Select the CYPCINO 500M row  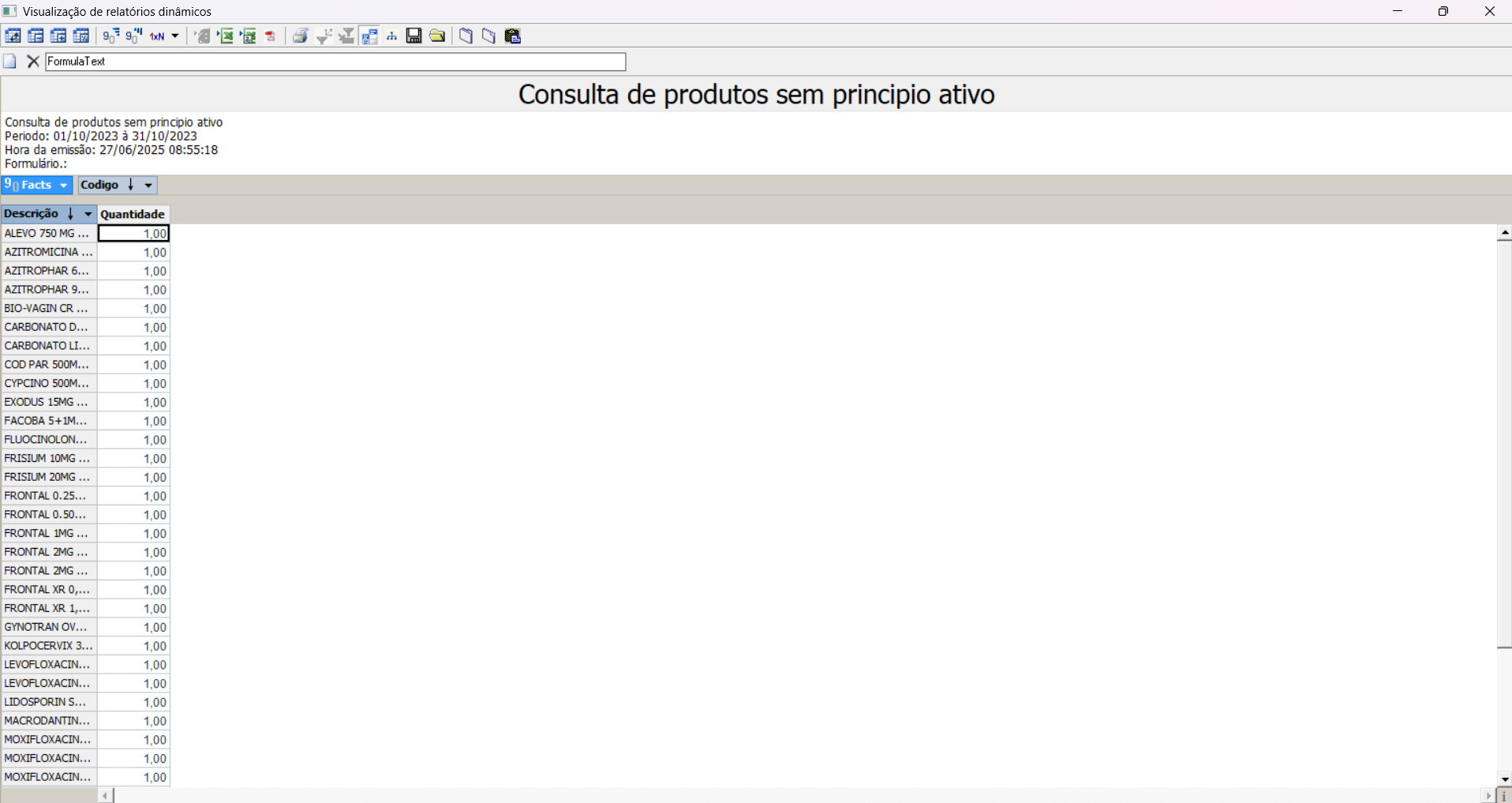pos(49,384)
